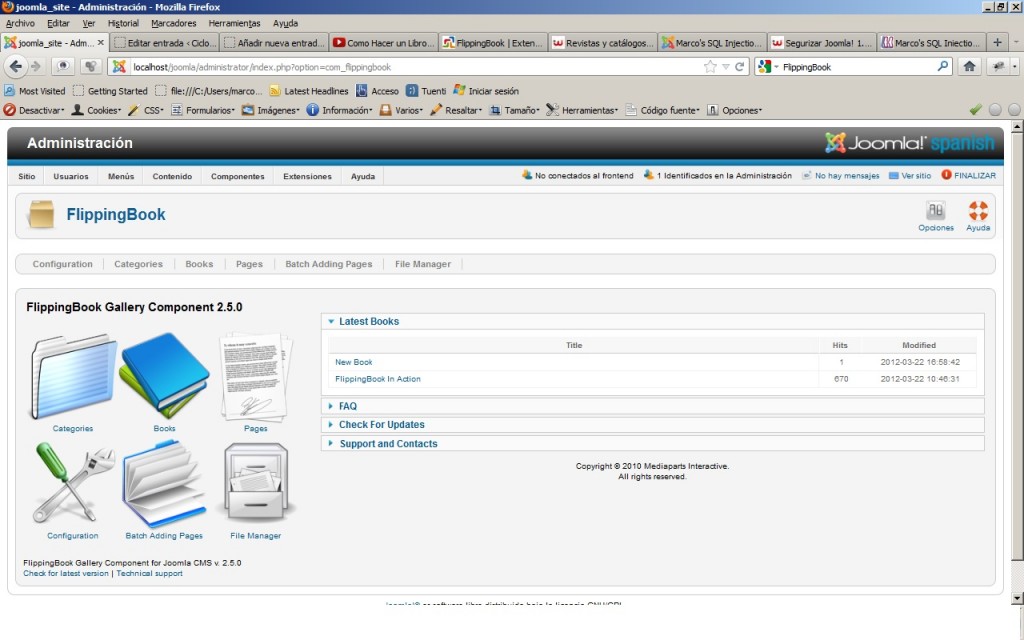Click the Firefox home button
This screenshot has width=1024, height=640.
point(969,67)
